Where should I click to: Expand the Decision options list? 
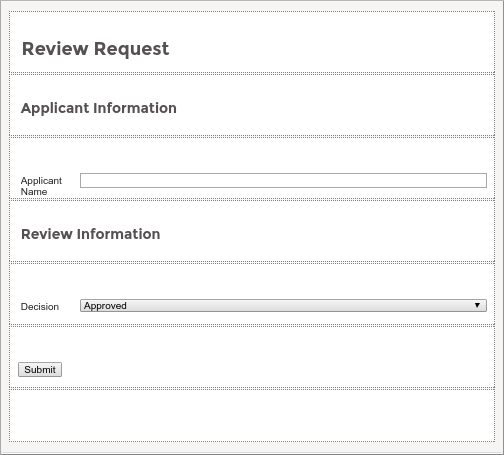click(283, 306)
